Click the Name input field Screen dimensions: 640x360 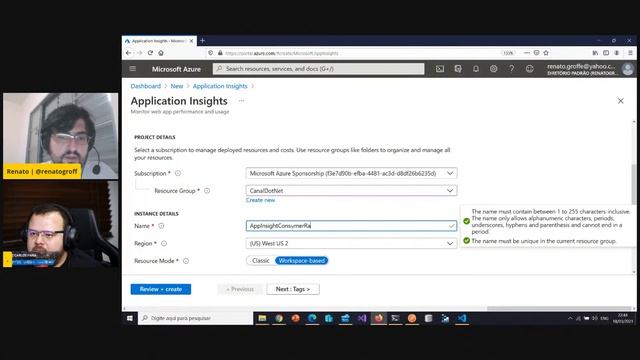[x=351, y=226]
